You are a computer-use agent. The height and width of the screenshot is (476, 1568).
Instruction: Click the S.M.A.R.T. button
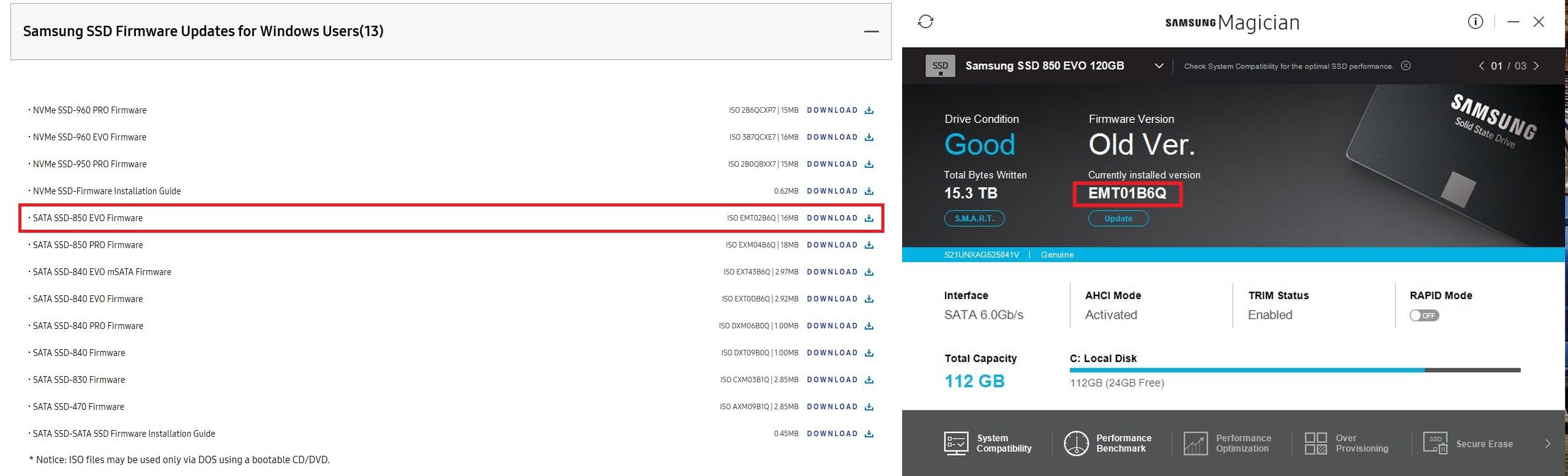coord(974,219)
